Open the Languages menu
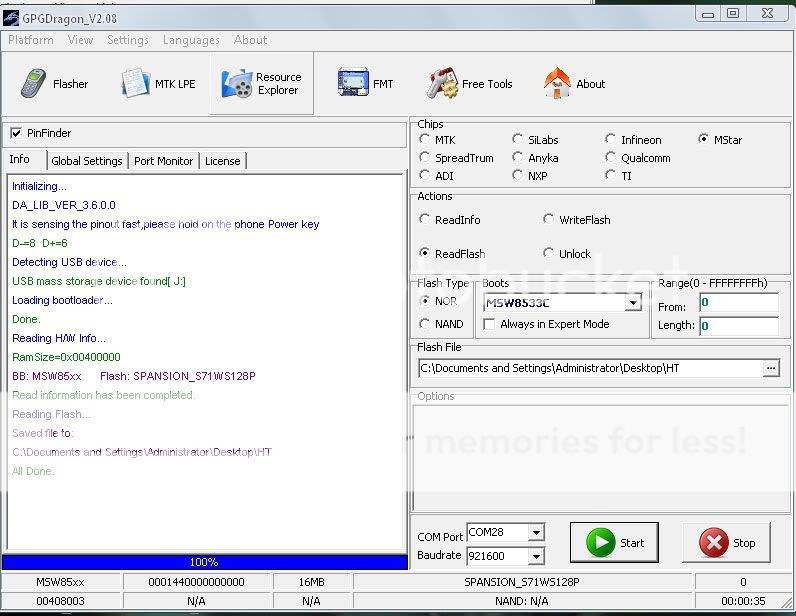The image size is (796, 616). pyautogui.click(x=191, y=40)
